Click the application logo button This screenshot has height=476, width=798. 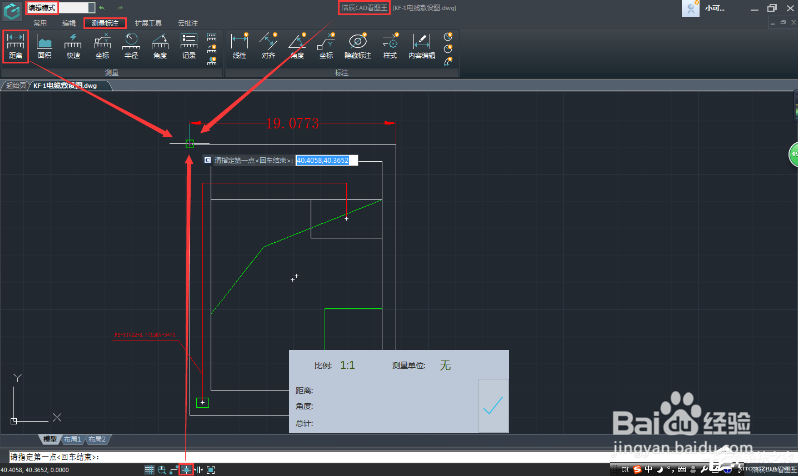tap(12, 11)
